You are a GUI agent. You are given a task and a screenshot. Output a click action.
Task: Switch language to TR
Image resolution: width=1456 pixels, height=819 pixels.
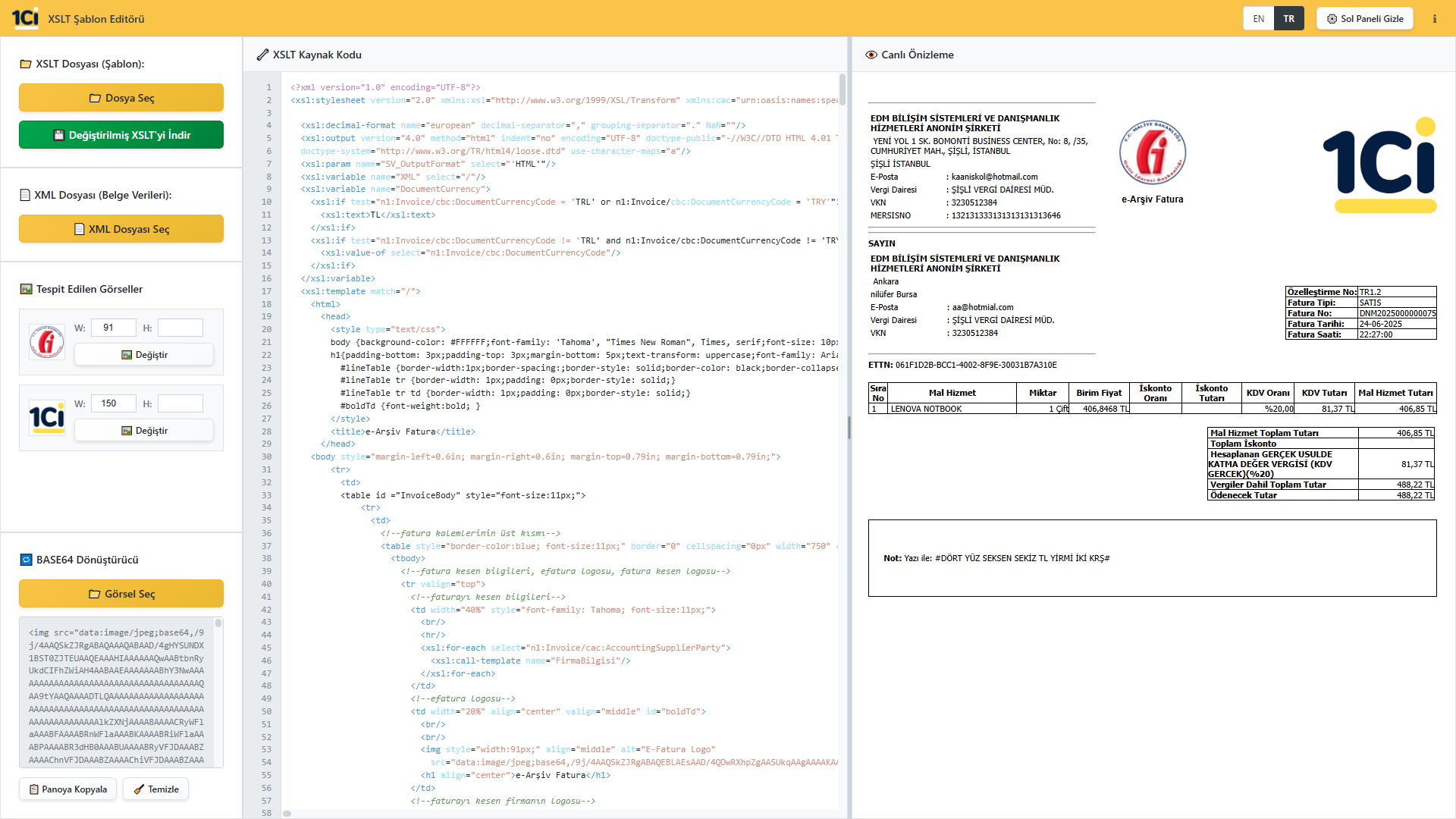coord(1289,19)
